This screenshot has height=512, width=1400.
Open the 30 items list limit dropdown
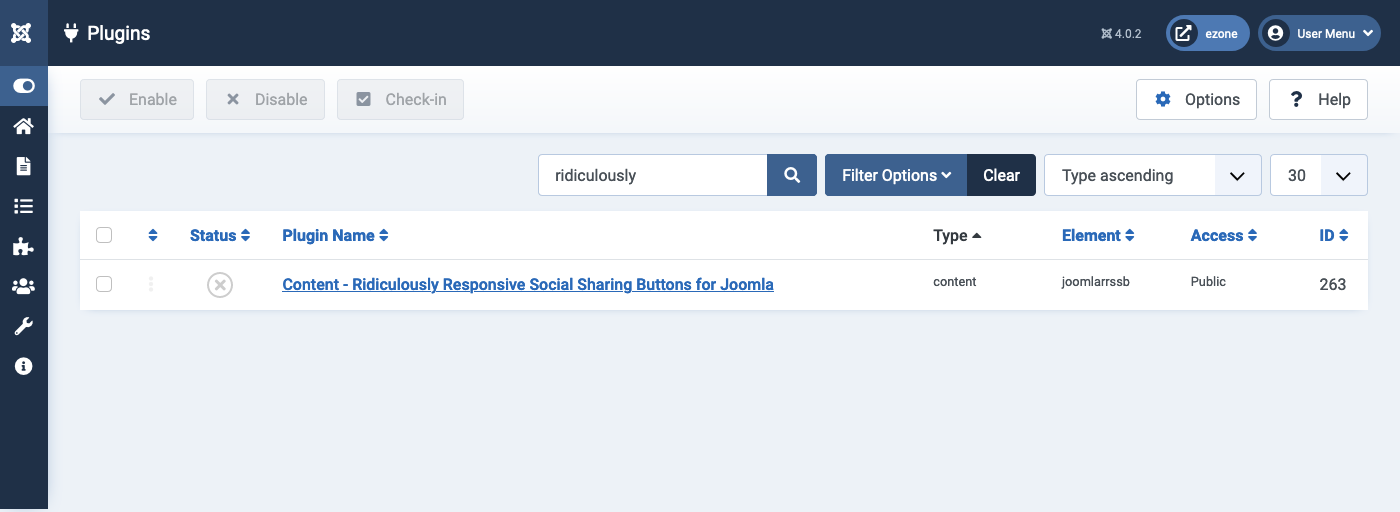(1318, 175)
